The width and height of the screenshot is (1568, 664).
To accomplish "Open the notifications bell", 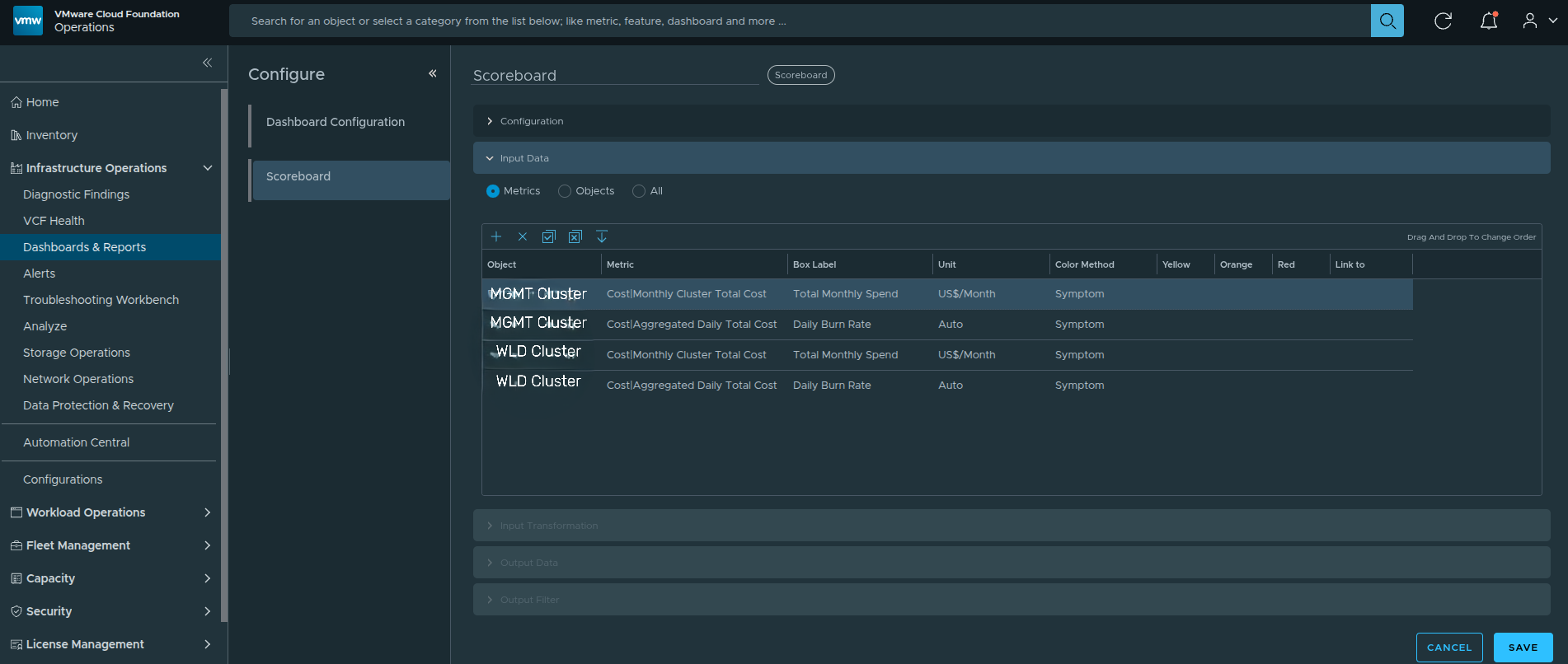I will point(1488,21).
